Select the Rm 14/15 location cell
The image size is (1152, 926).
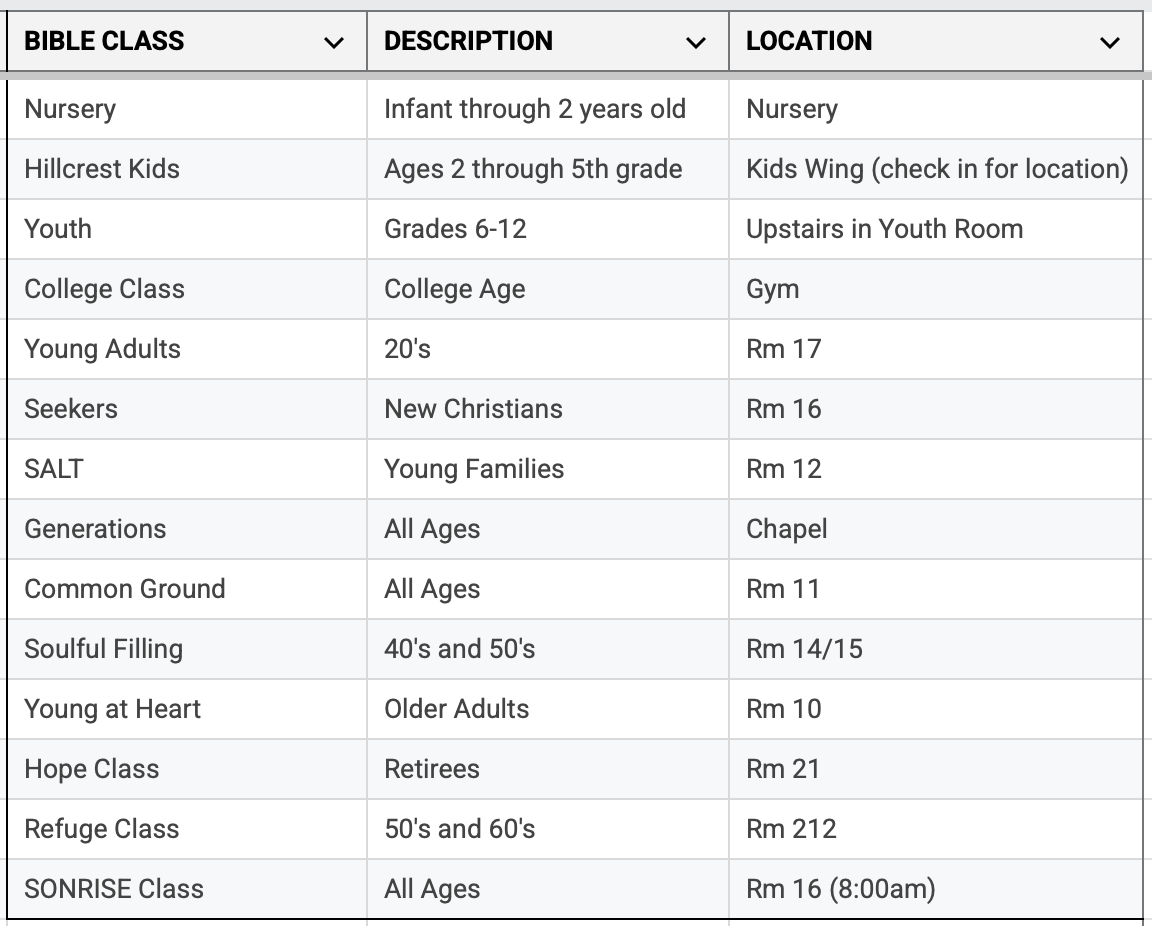(x=936, y=650)
